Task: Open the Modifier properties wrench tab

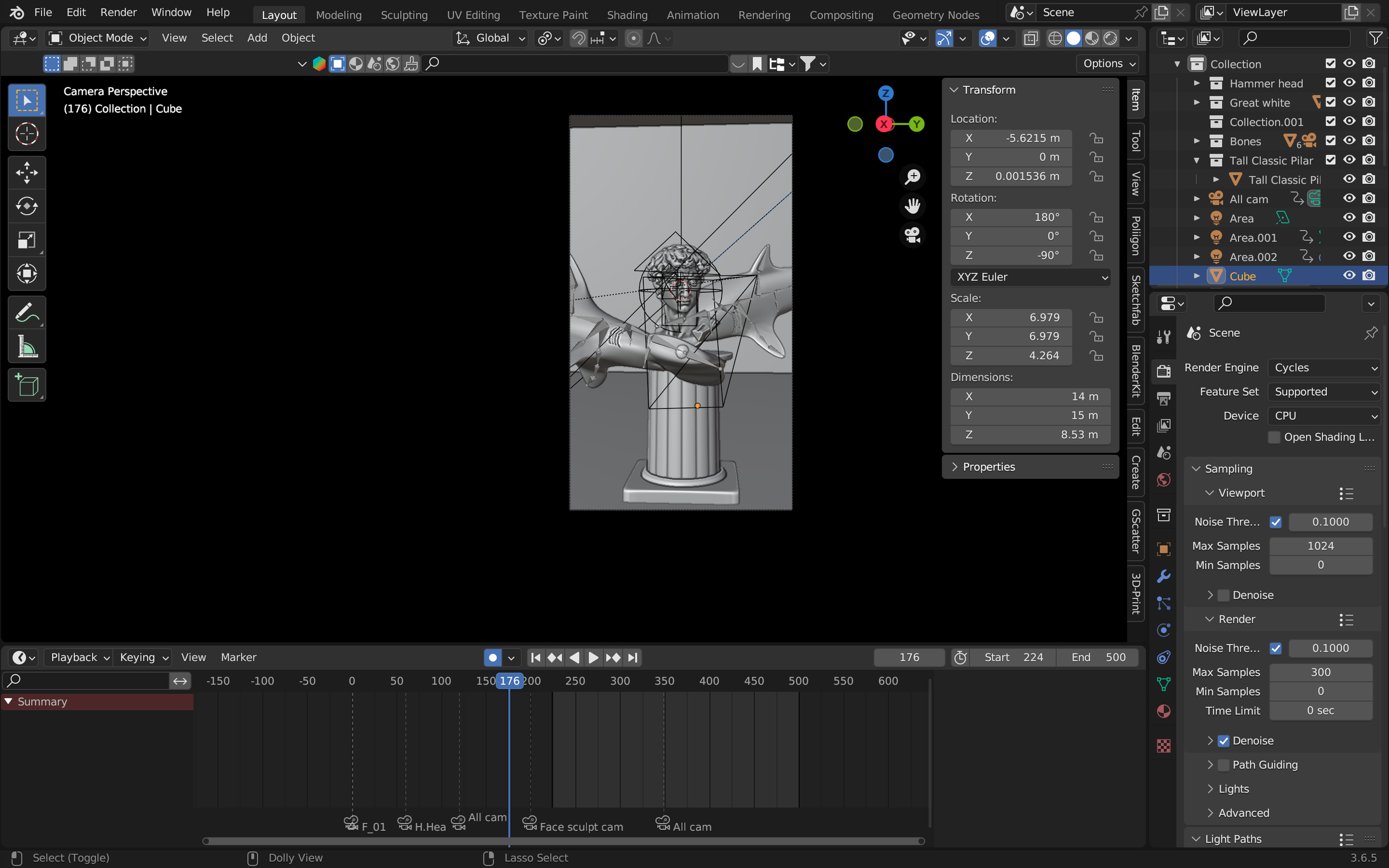Action: 1164,576
